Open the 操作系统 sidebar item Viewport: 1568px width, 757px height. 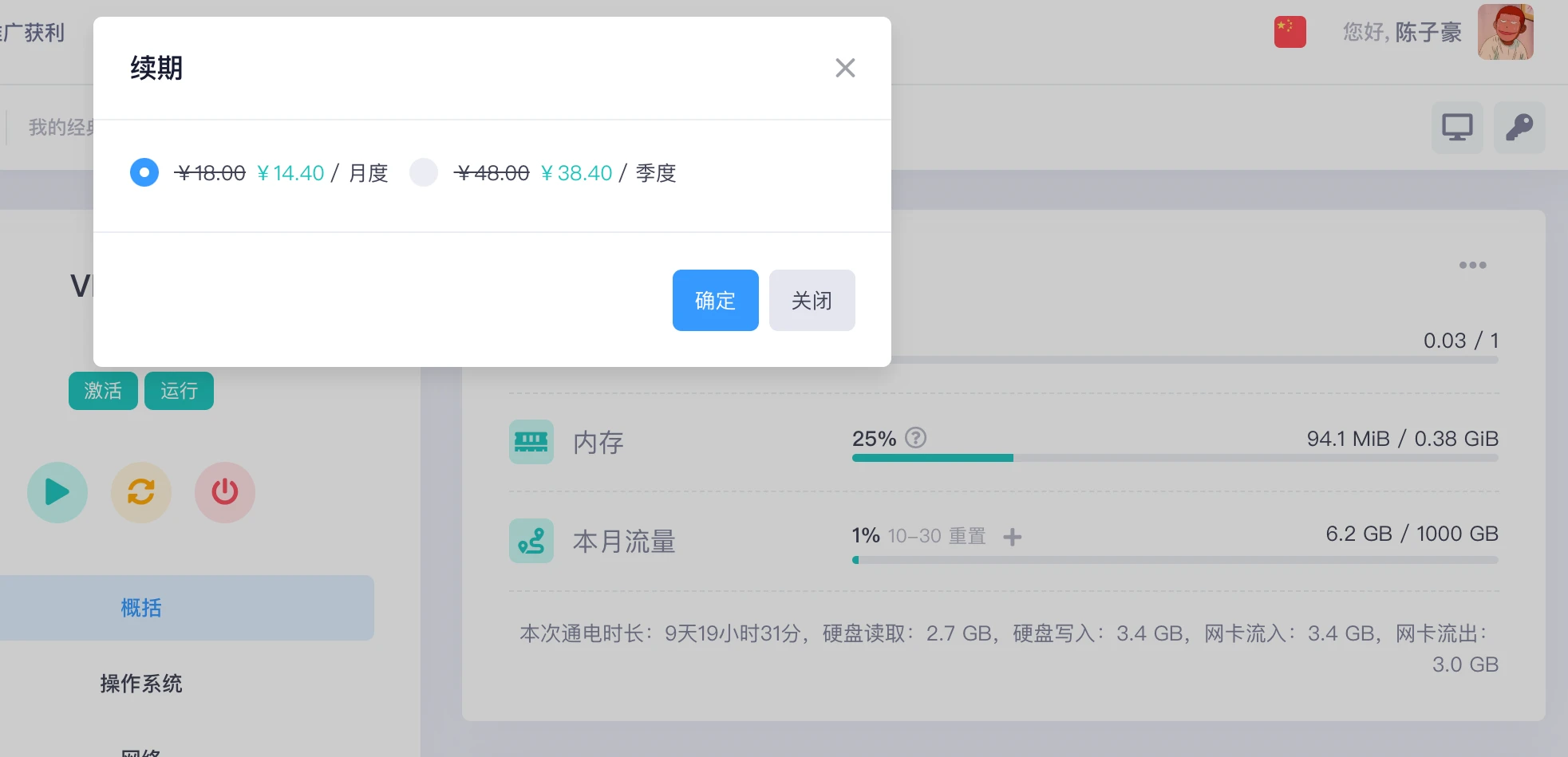[141, 684]
